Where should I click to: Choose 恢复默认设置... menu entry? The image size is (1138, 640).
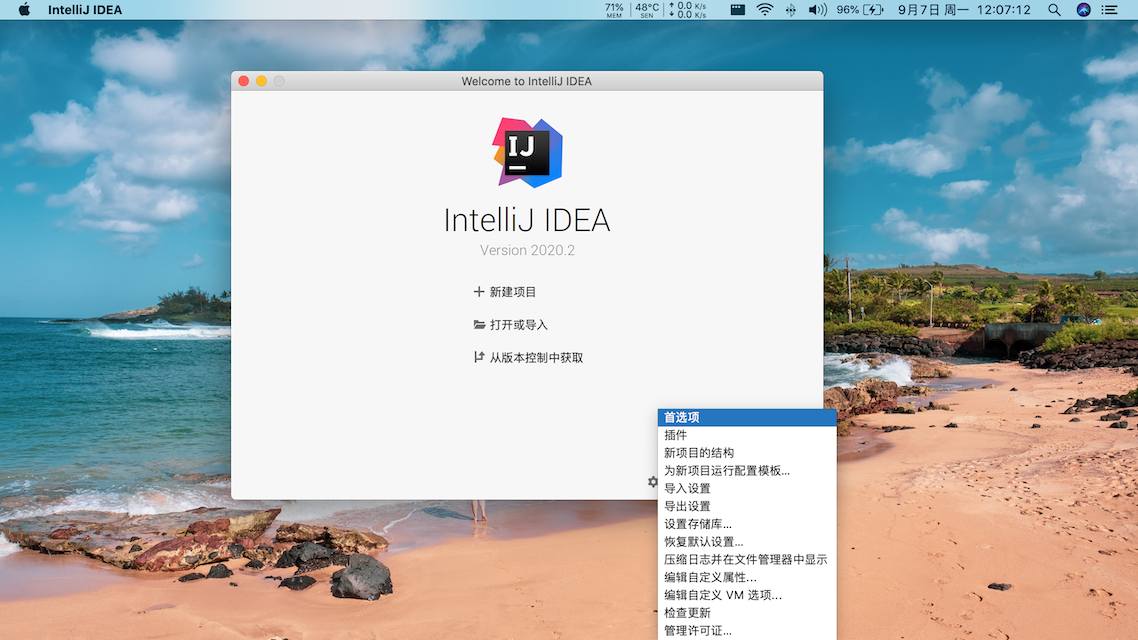747,541
